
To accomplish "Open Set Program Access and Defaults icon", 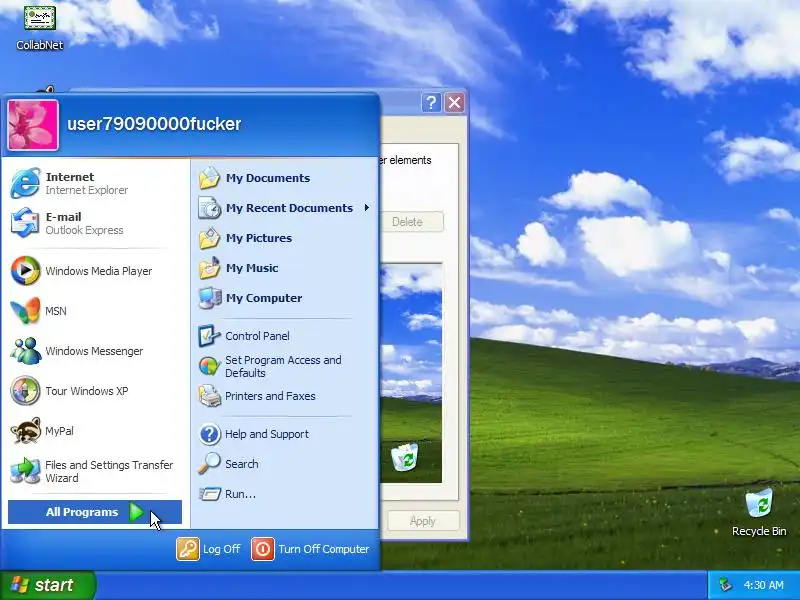I will (x=209, y=366).
